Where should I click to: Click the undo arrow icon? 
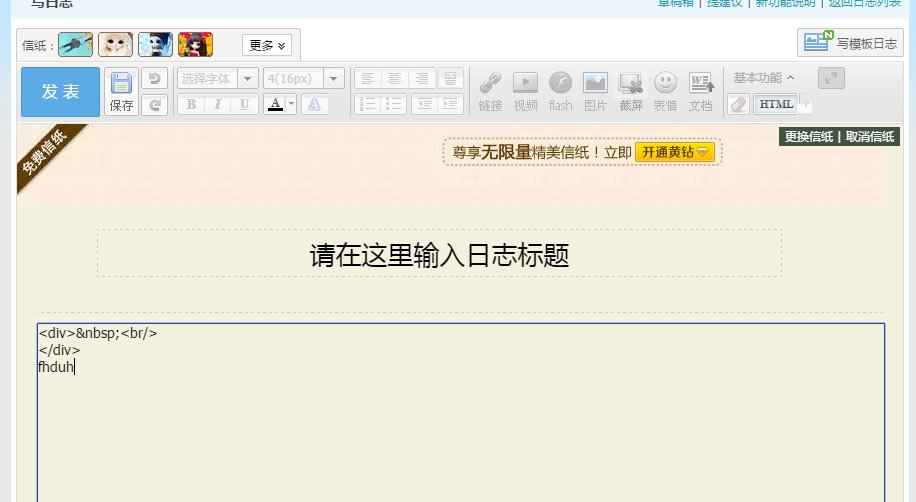point(155,78)
